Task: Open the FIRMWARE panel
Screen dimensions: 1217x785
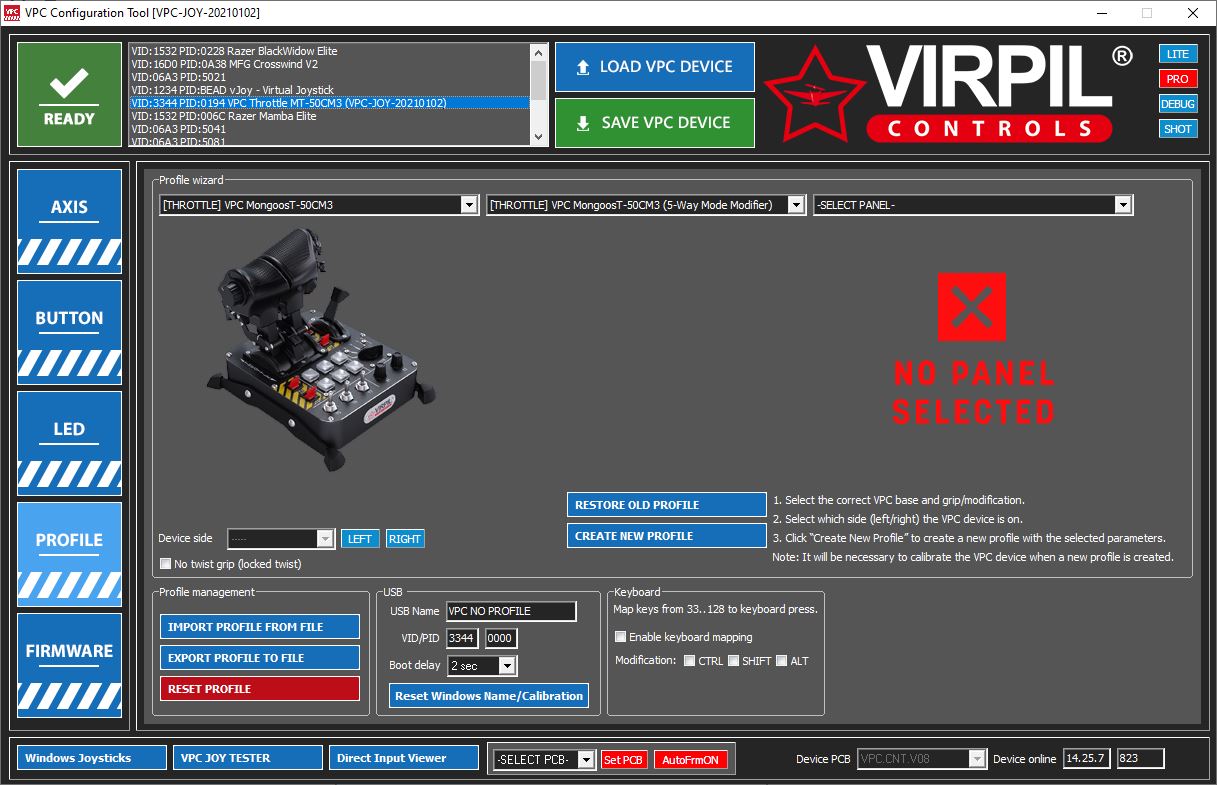Action: (x=69, y=651)
